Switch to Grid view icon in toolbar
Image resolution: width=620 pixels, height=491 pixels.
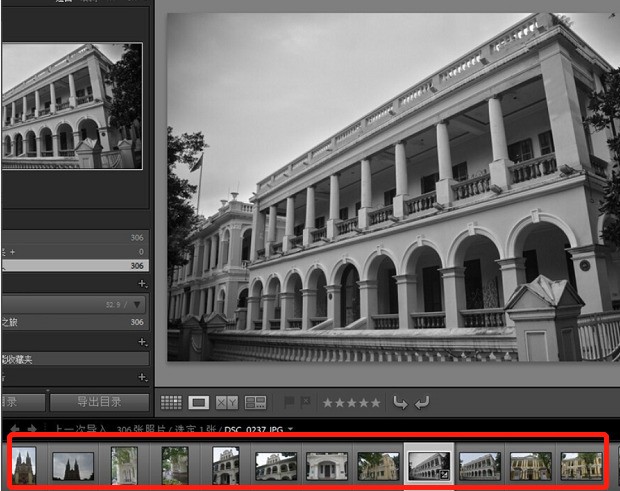[171, 402]
